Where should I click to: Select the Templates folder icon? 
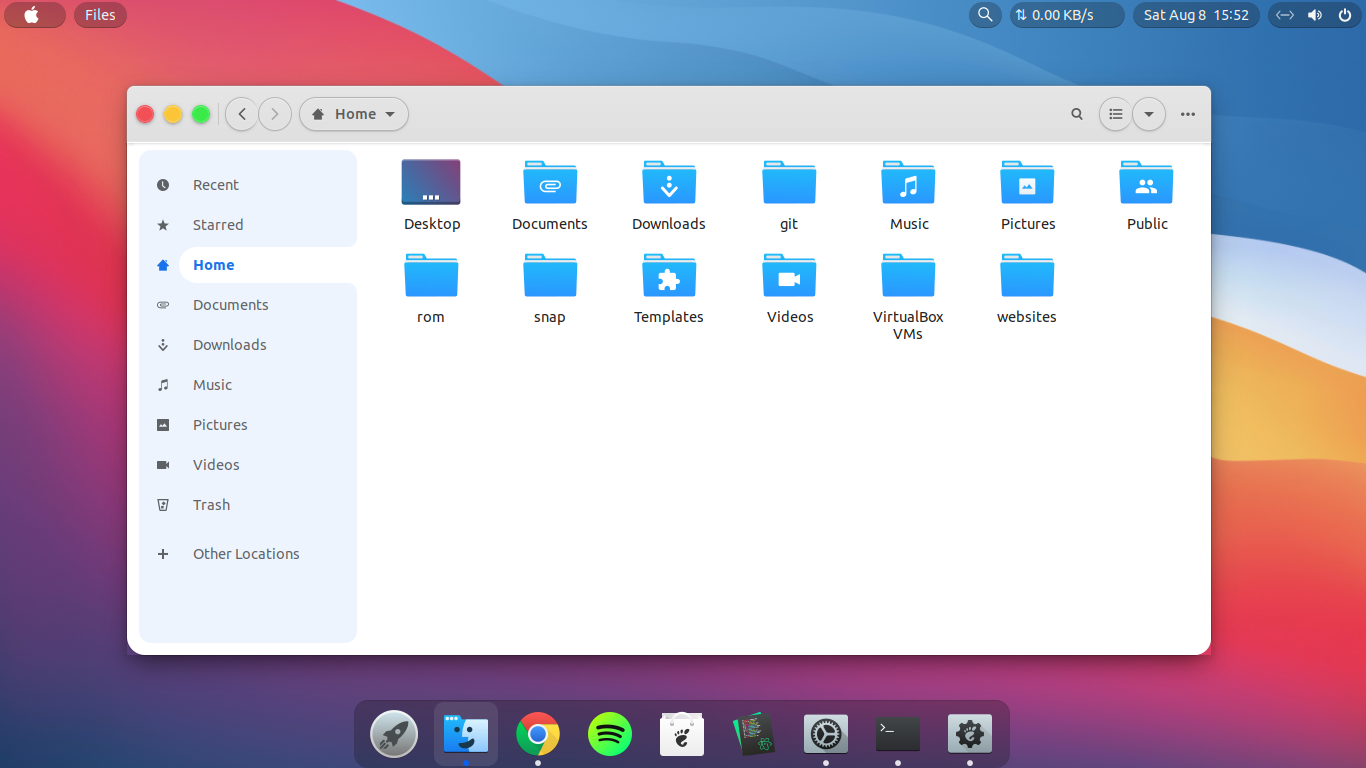(669, 277)
